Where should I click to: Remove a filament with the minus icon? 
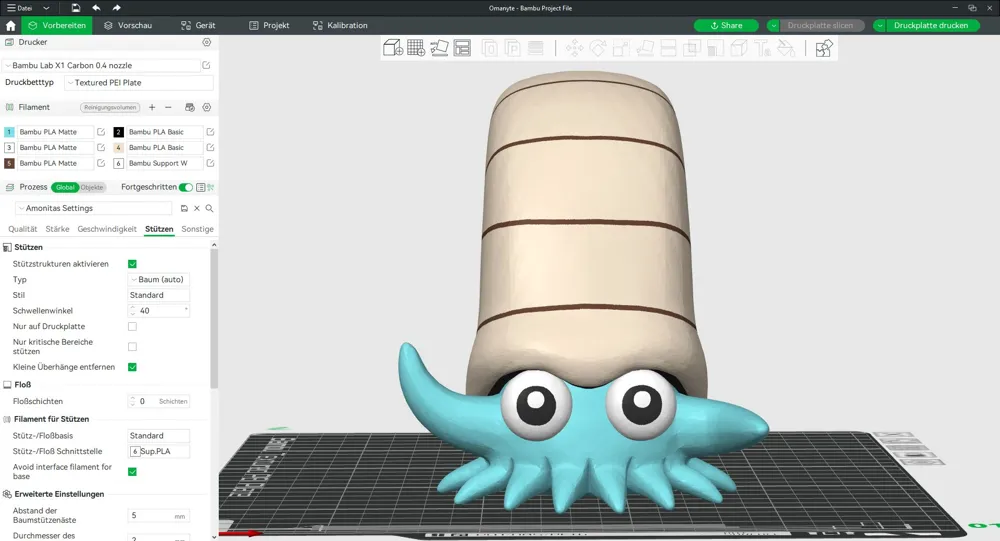click(x=168, y=107)
